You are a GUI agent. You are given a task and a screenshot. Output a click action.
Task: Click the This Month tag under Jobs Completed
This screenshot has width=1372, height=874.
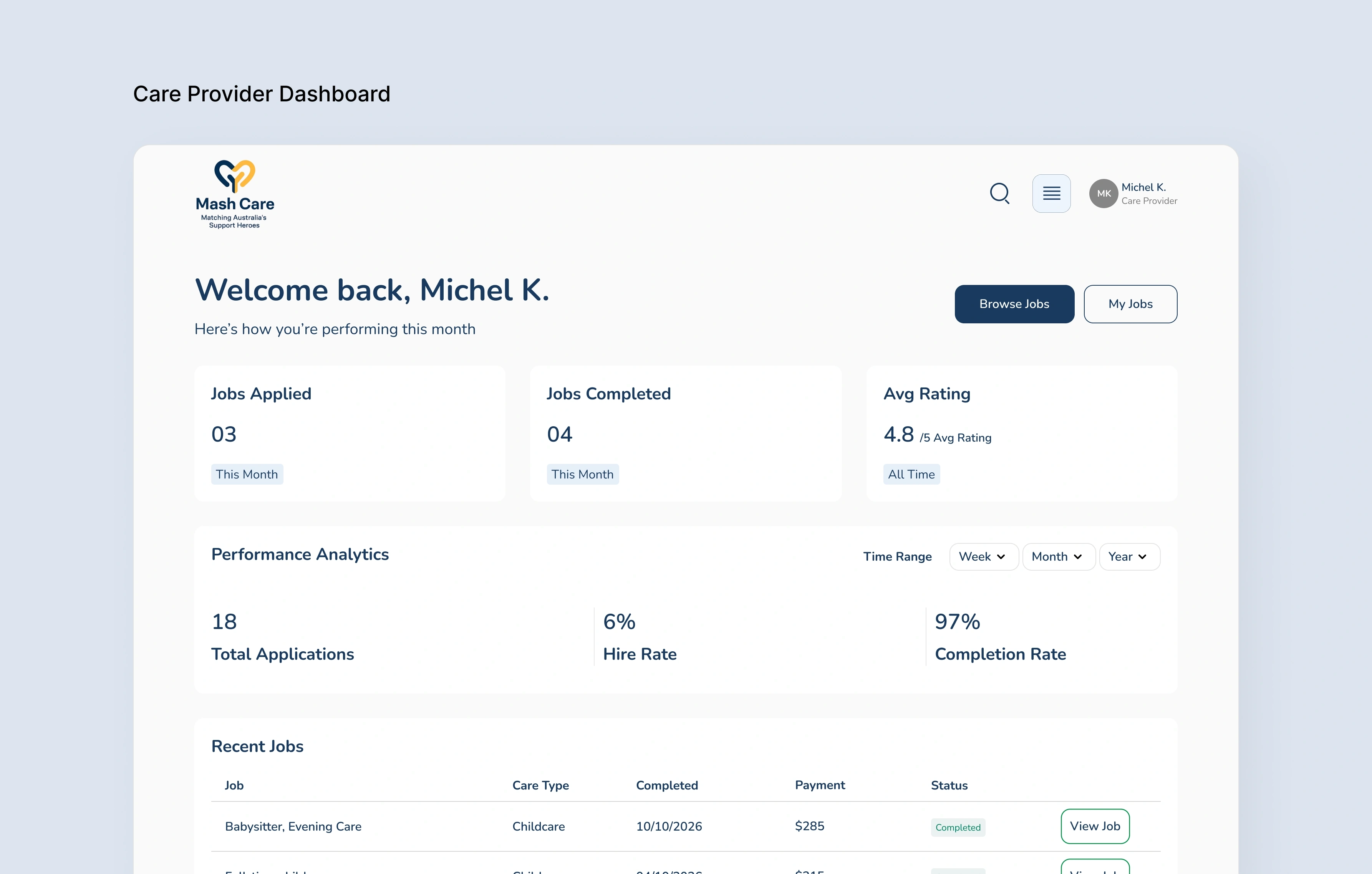(x=582, y=474)
